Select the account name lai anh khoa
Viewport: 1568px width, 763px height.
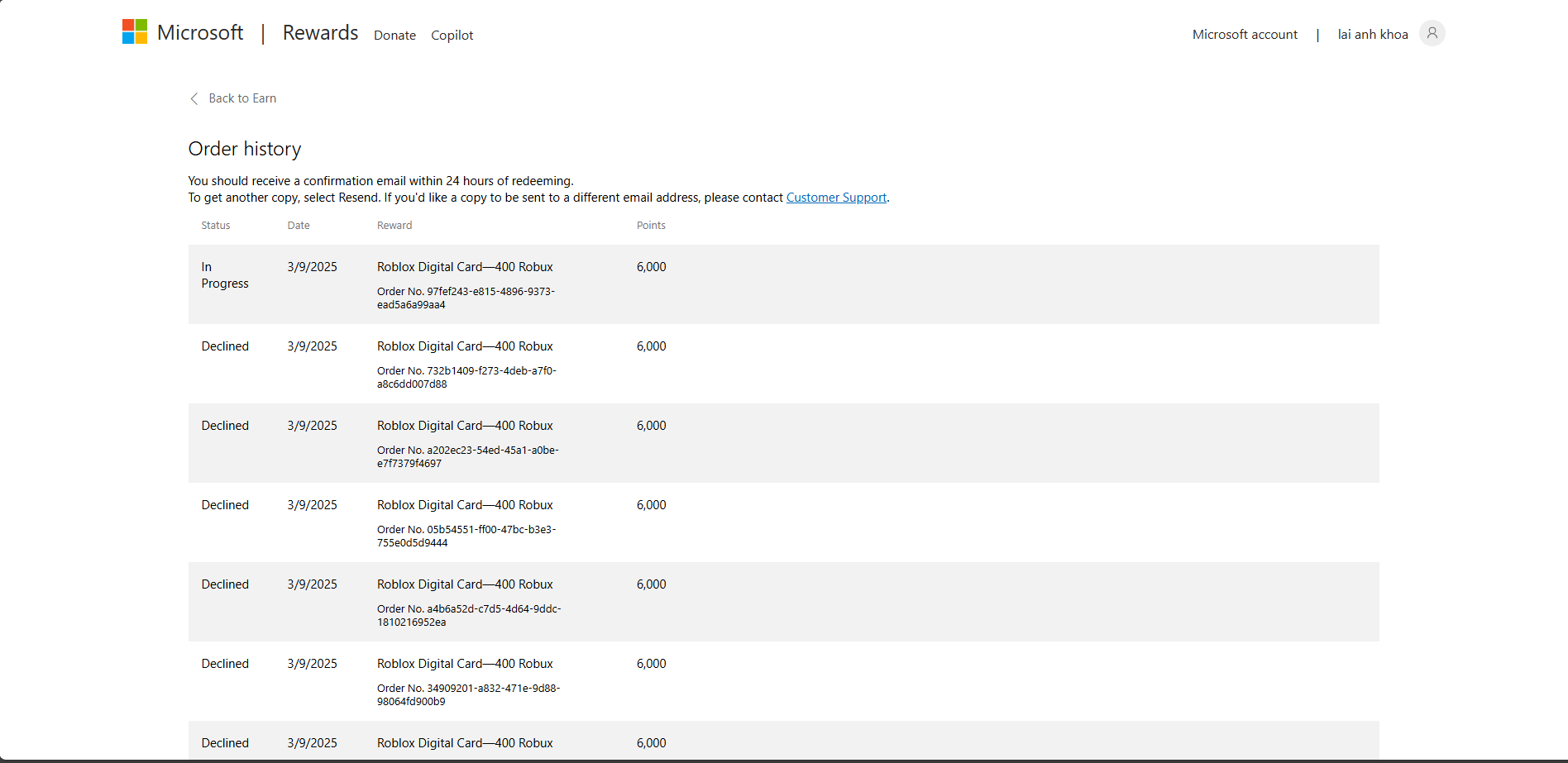pyautogui.click(x=1373, y=34)
